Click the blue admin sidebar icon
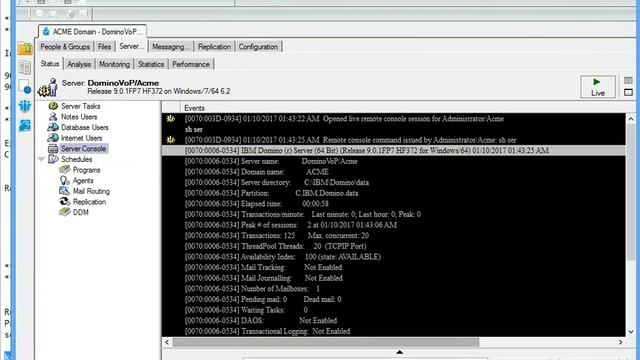The image size is (640, 360). 25,125
